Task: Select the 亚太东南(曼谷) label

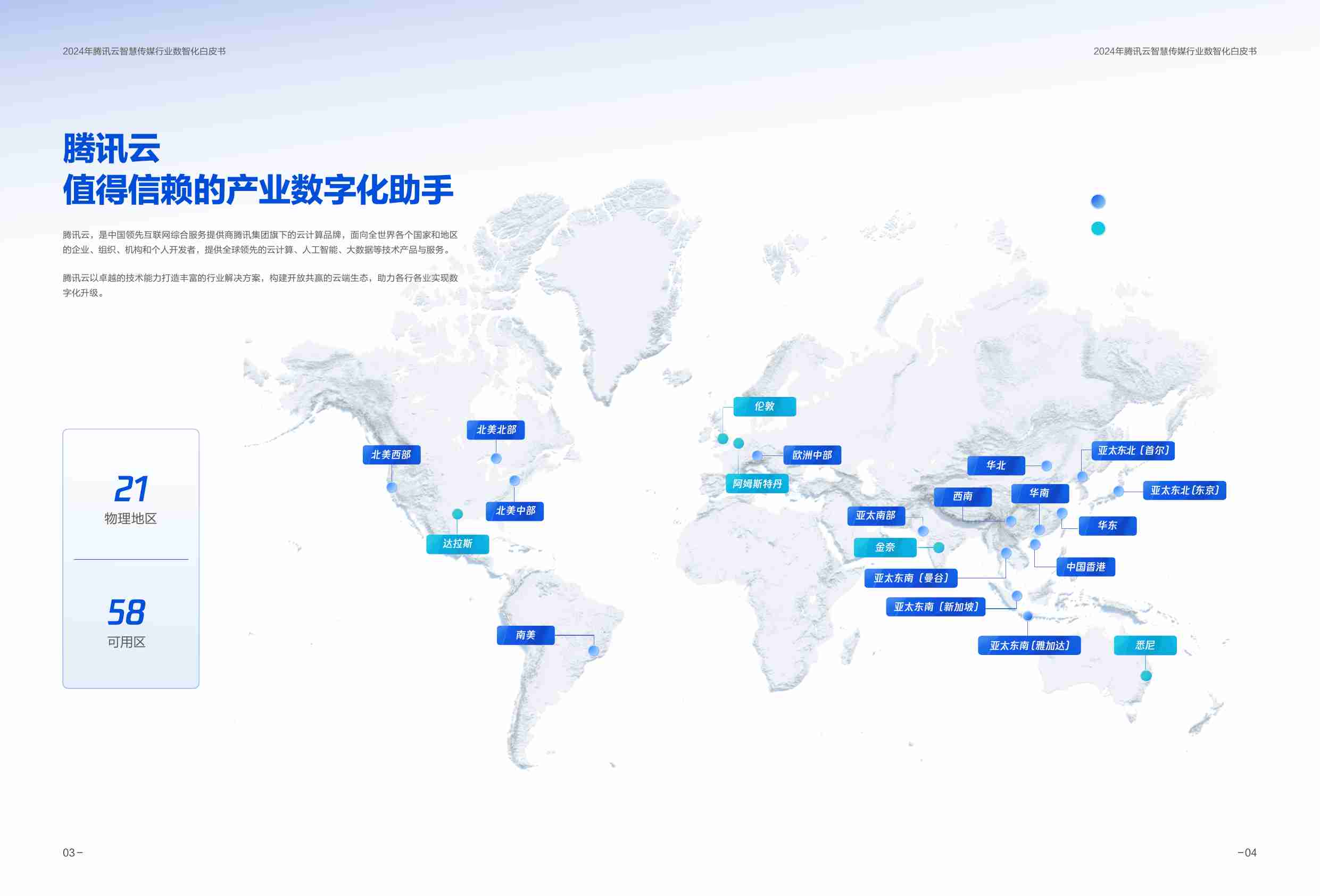Action: pos(911,578)
